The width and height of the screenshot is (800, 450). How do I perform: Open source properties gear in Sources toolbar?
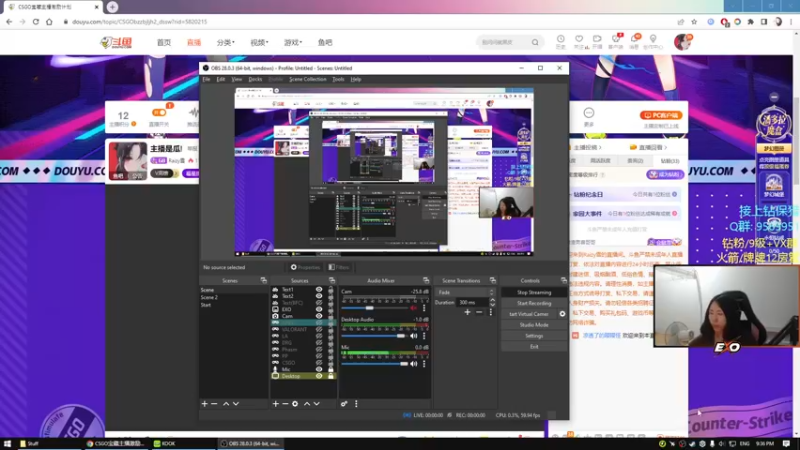pos(295,404)
